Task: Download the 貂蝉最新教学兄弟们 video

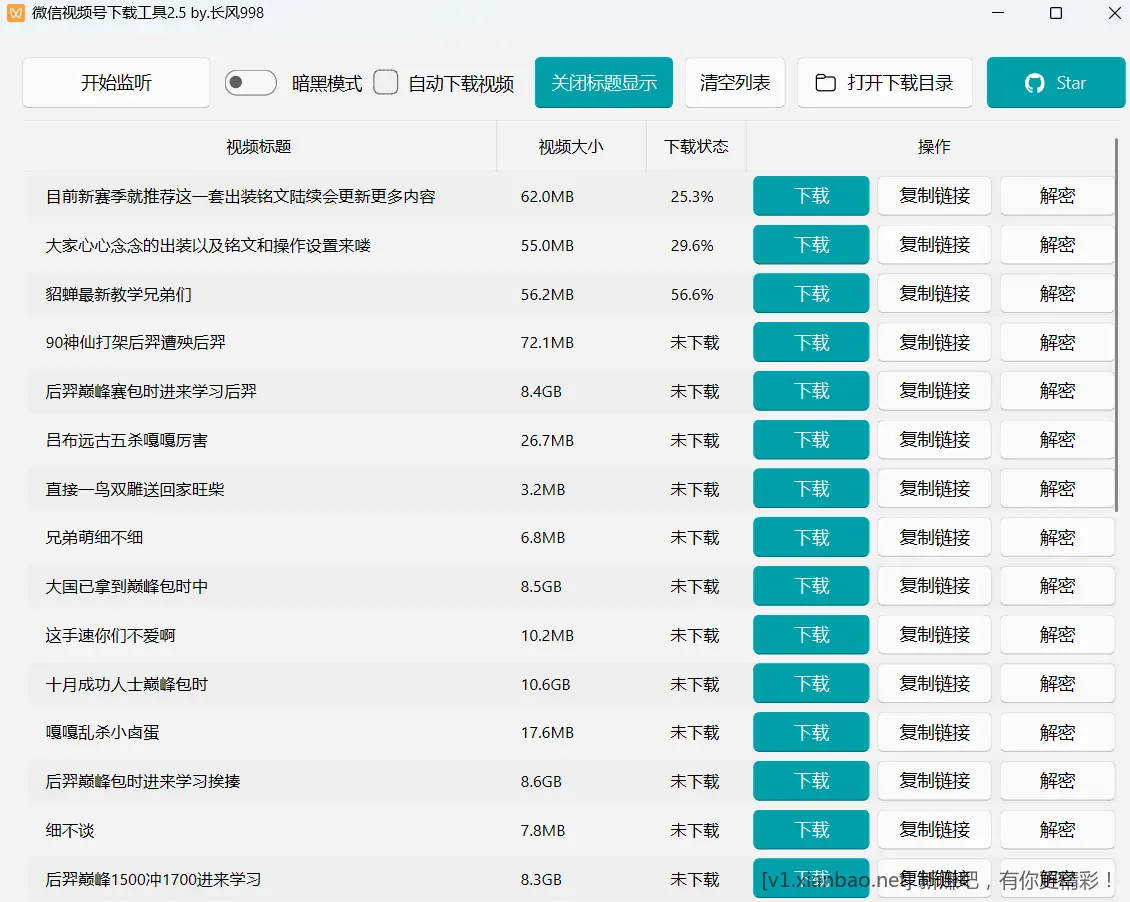Action: [811, 294]
